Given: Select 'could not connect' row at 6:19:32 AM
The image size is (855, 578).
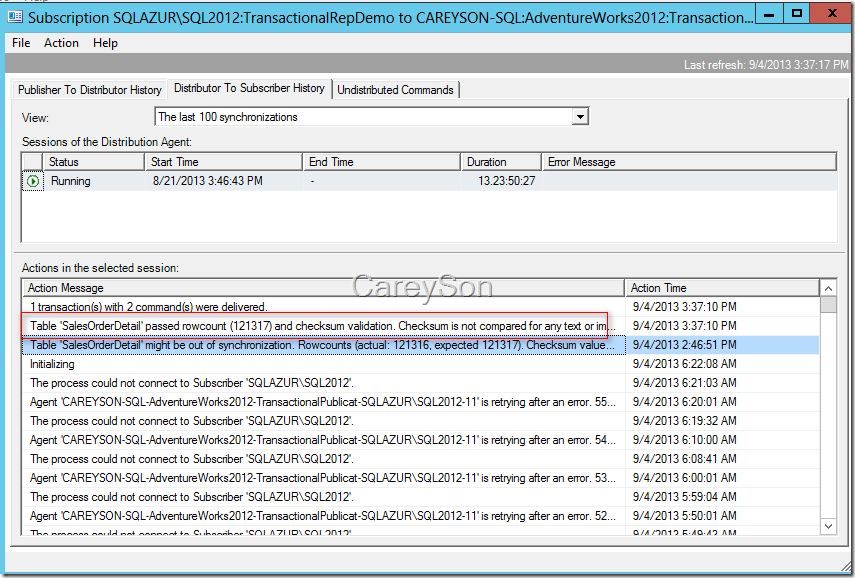Looking at the screenshot, I should point(421,421).
